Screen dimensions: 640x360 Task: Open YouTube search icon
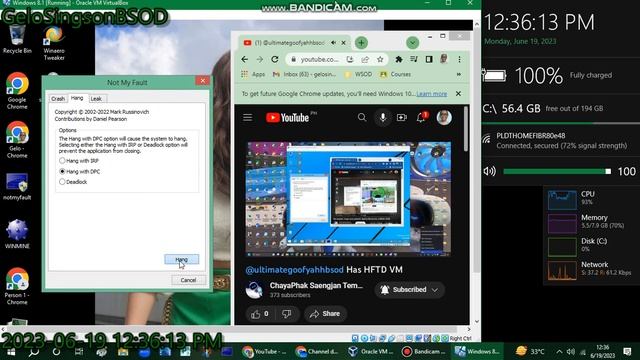(x=362, y=118)
